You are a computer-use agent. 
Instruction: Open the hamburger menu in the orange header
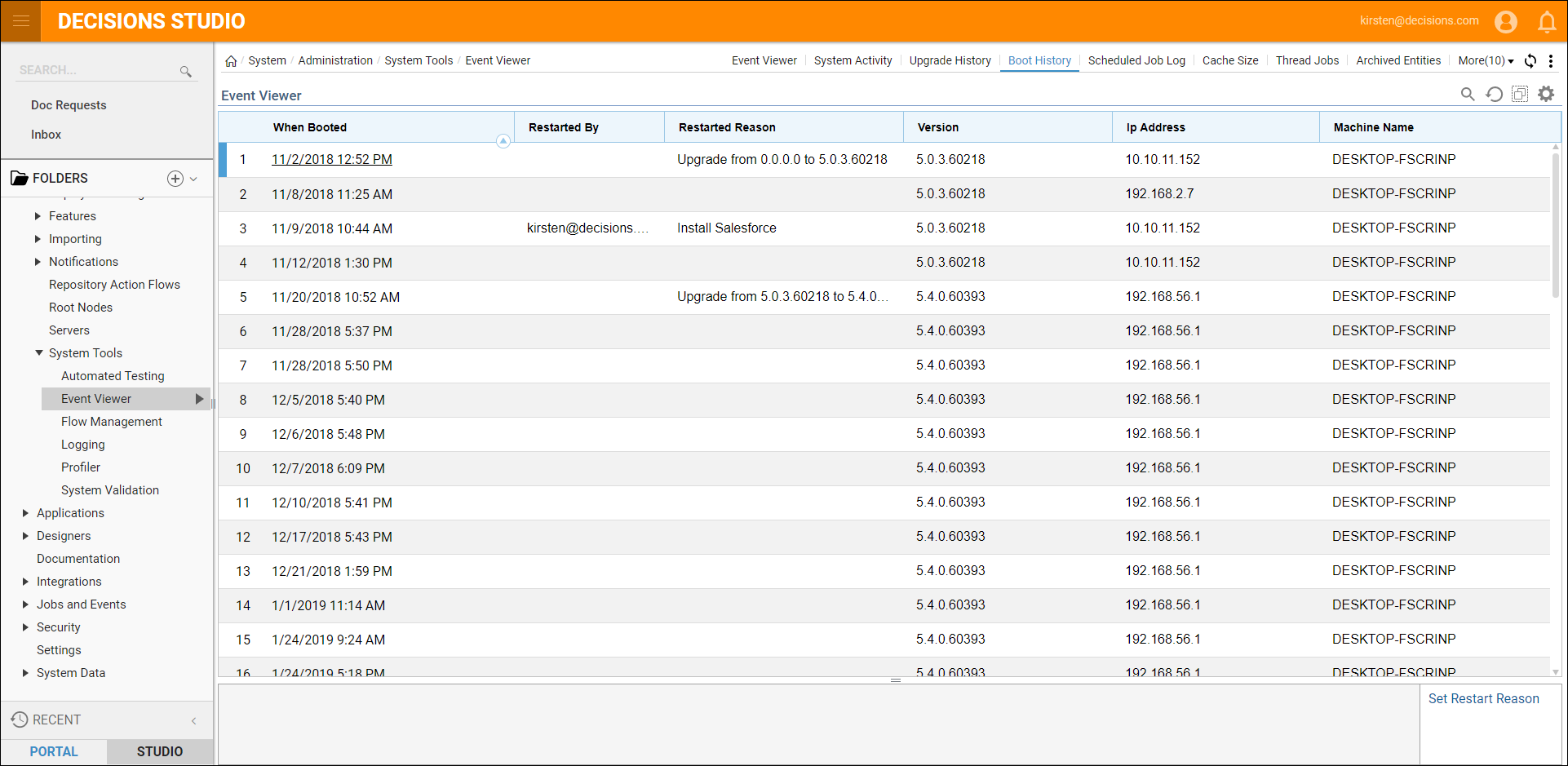21,21
